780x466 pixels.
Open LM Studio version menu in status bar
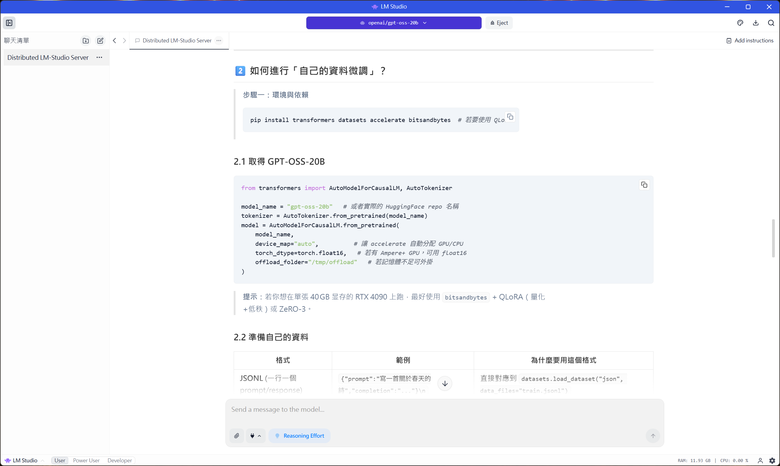point(22,461)
